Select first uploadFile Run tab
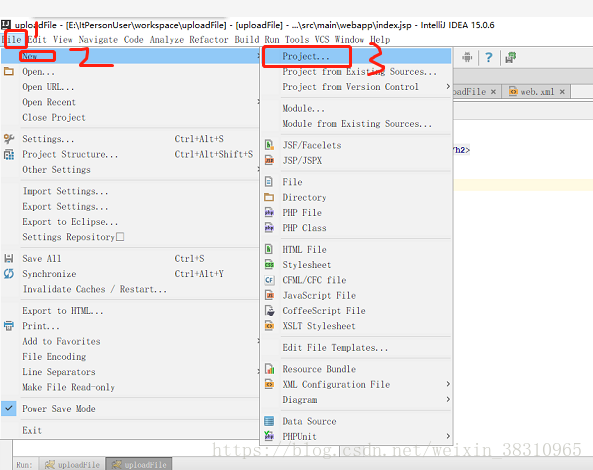 pyautogui.click(x=72, y=464)
